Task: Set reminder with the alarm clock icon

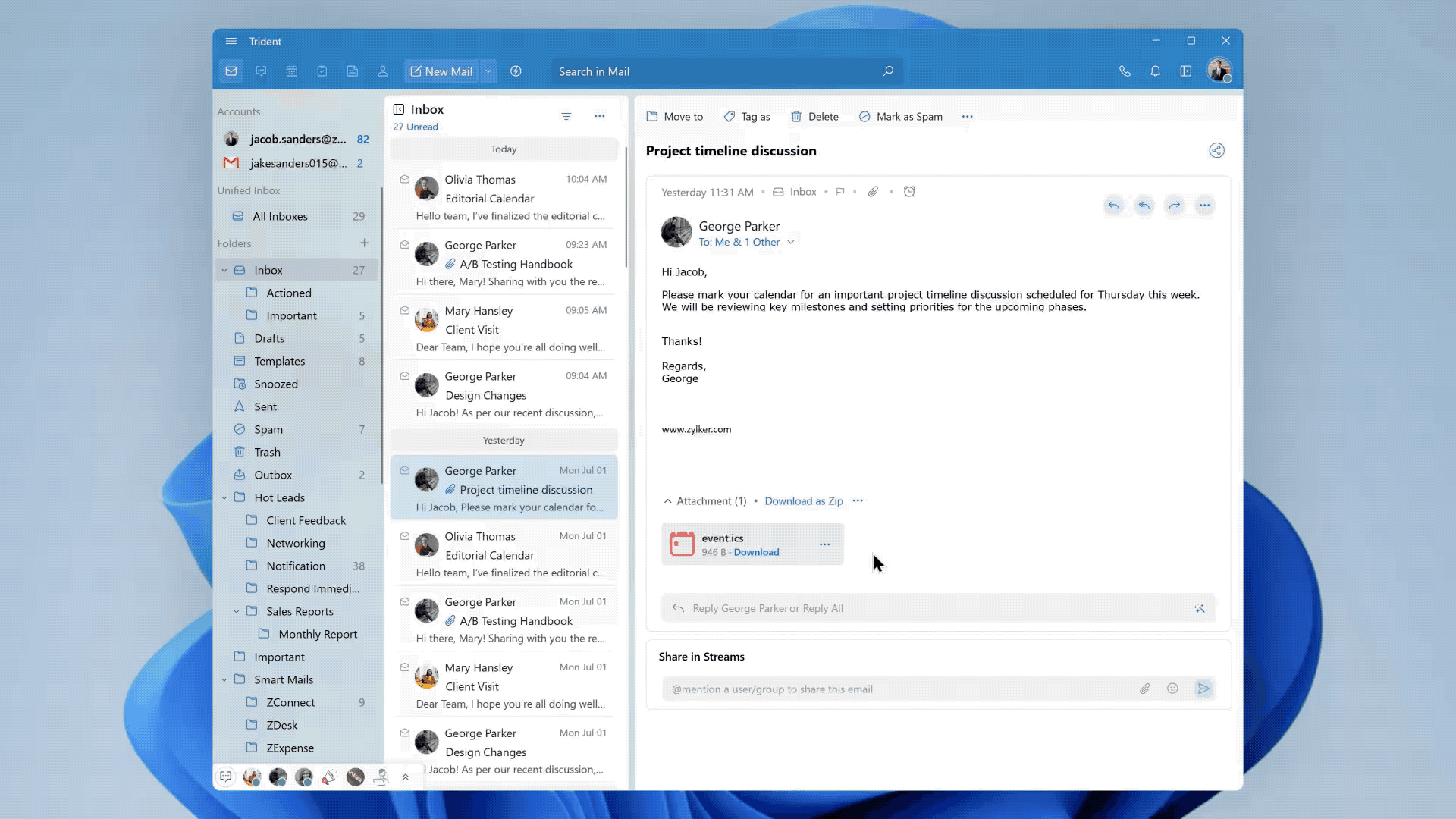Action: coord(909,192)
